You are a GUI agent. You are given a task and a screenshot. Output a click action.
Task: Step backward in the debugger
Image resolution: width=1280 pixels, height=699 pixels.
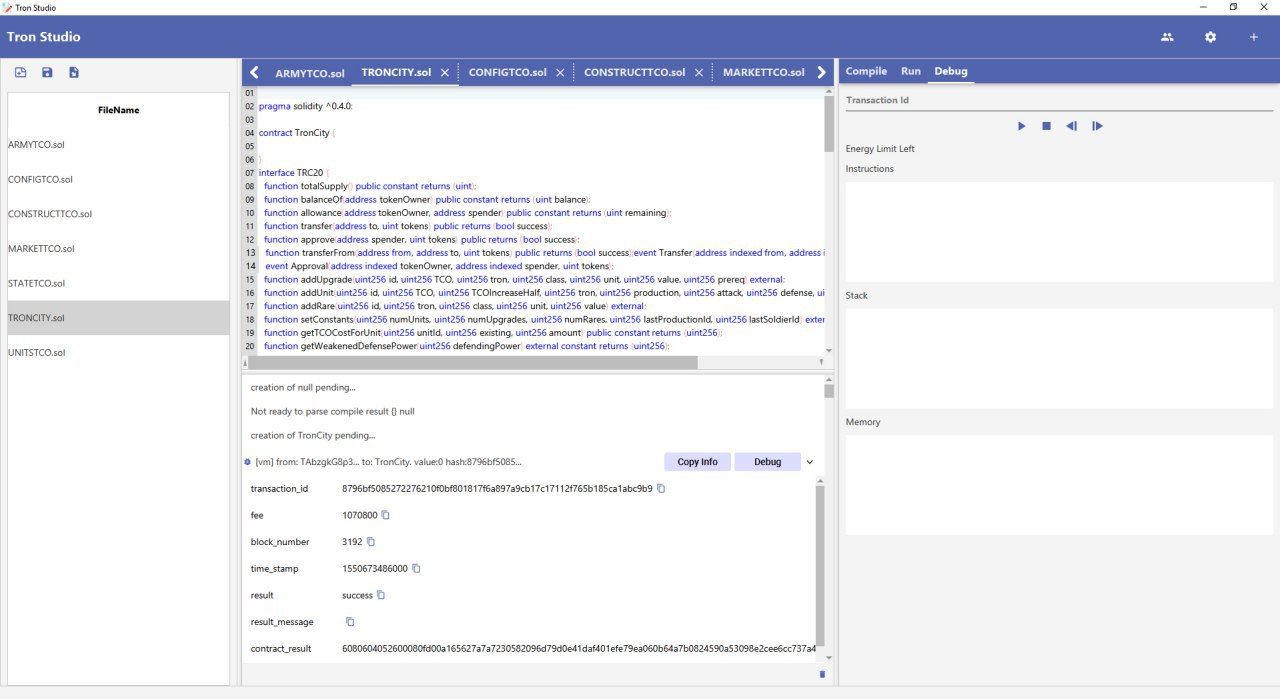click(x=1072, y=126)
